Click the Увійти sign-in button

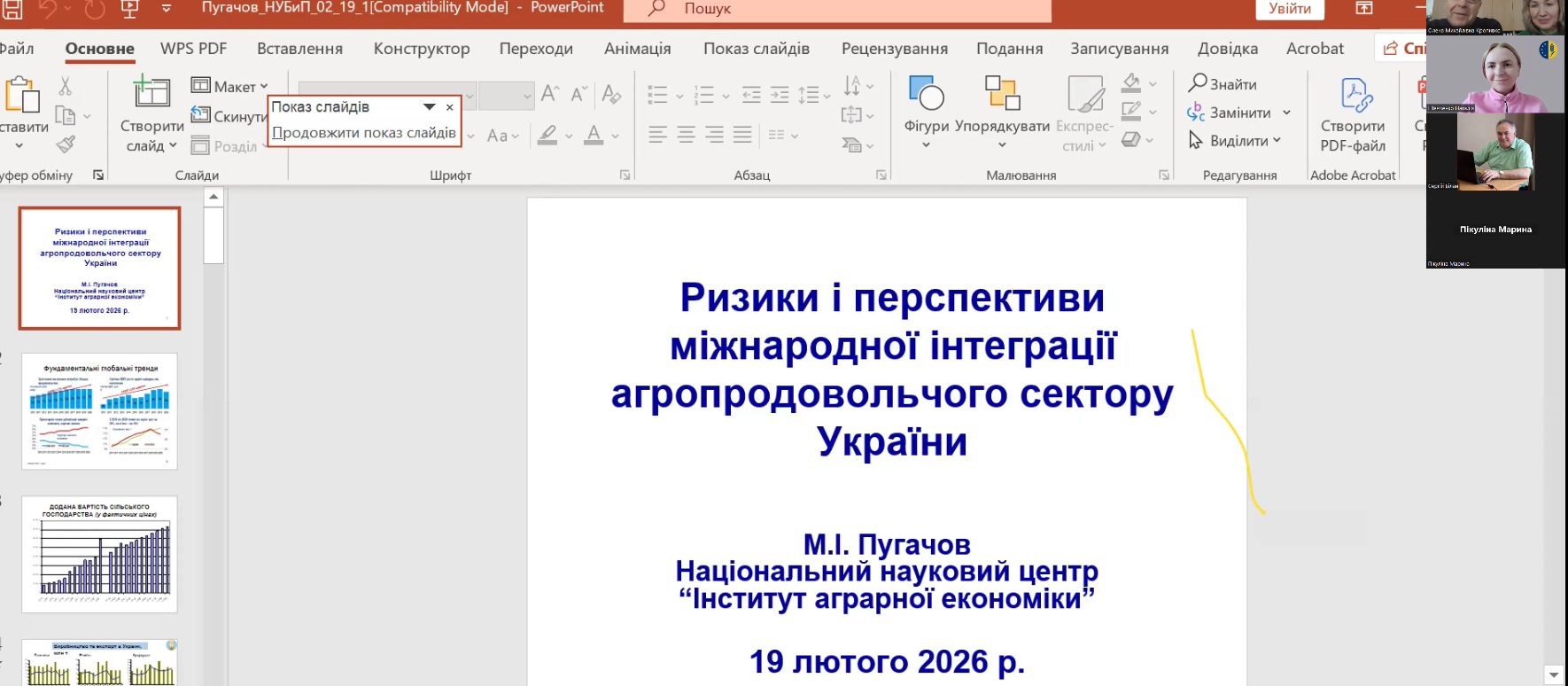coord(1289,9)
